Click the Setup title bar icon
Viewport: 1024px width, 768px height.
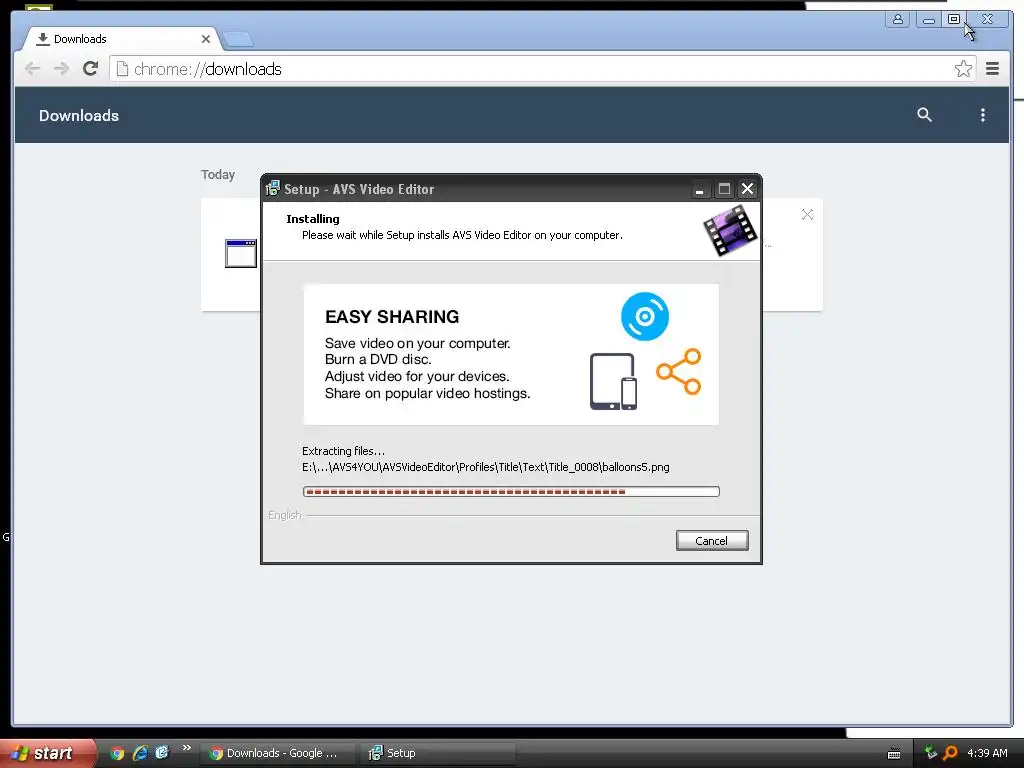(273, 189)
